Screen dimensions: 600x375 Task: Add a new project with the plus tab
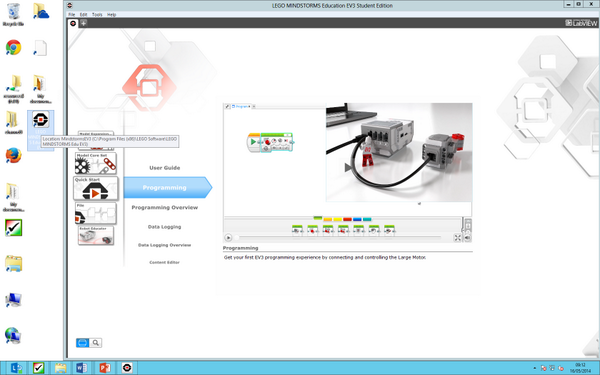(83, 23)
